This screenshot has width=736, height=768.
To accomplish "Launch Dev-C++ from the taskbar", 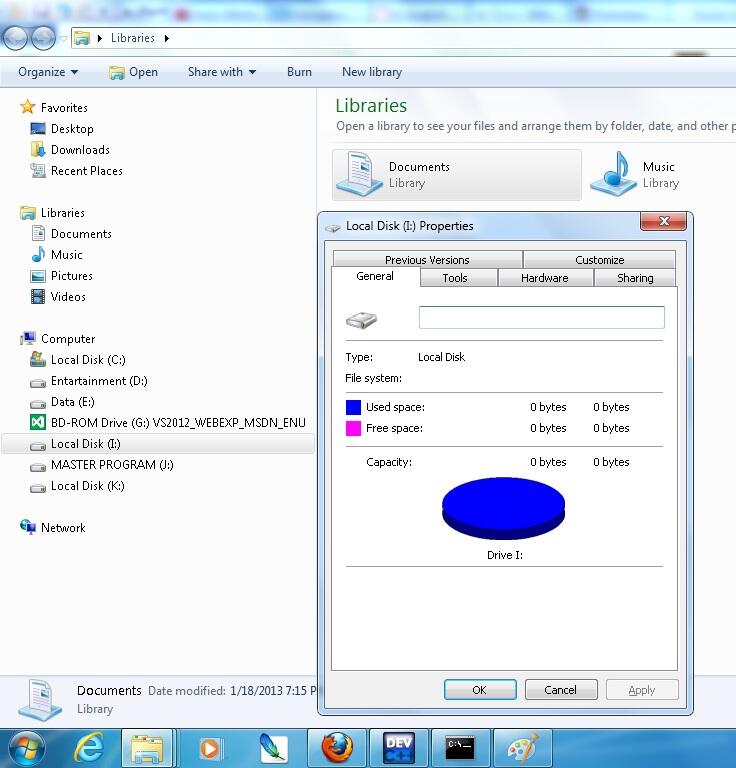I will (x=398, y=747).
